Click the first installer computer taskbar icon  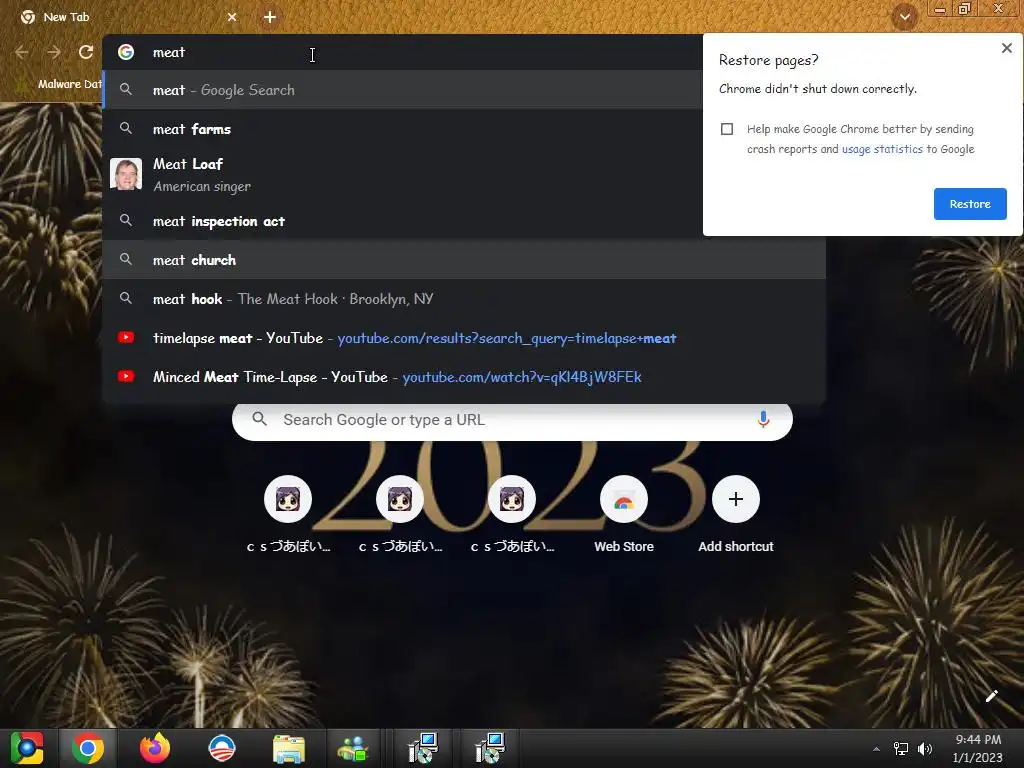point(423,748)
